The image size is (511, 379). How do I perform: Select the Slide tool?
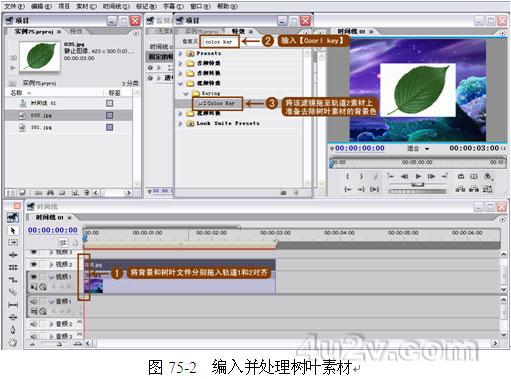[13, 317]
